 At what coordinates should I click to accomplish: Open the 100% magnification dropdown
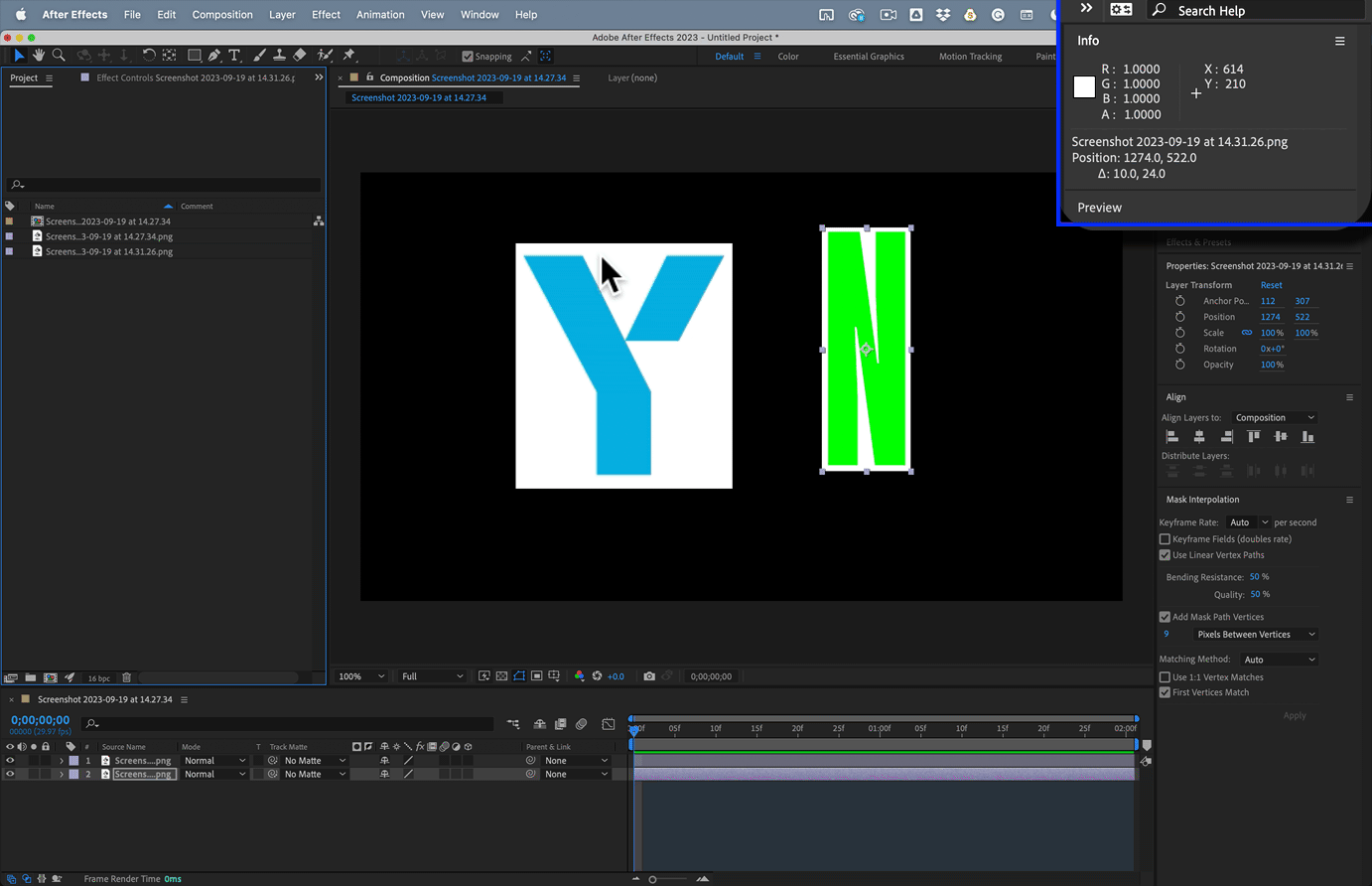(x=361, y=676)
